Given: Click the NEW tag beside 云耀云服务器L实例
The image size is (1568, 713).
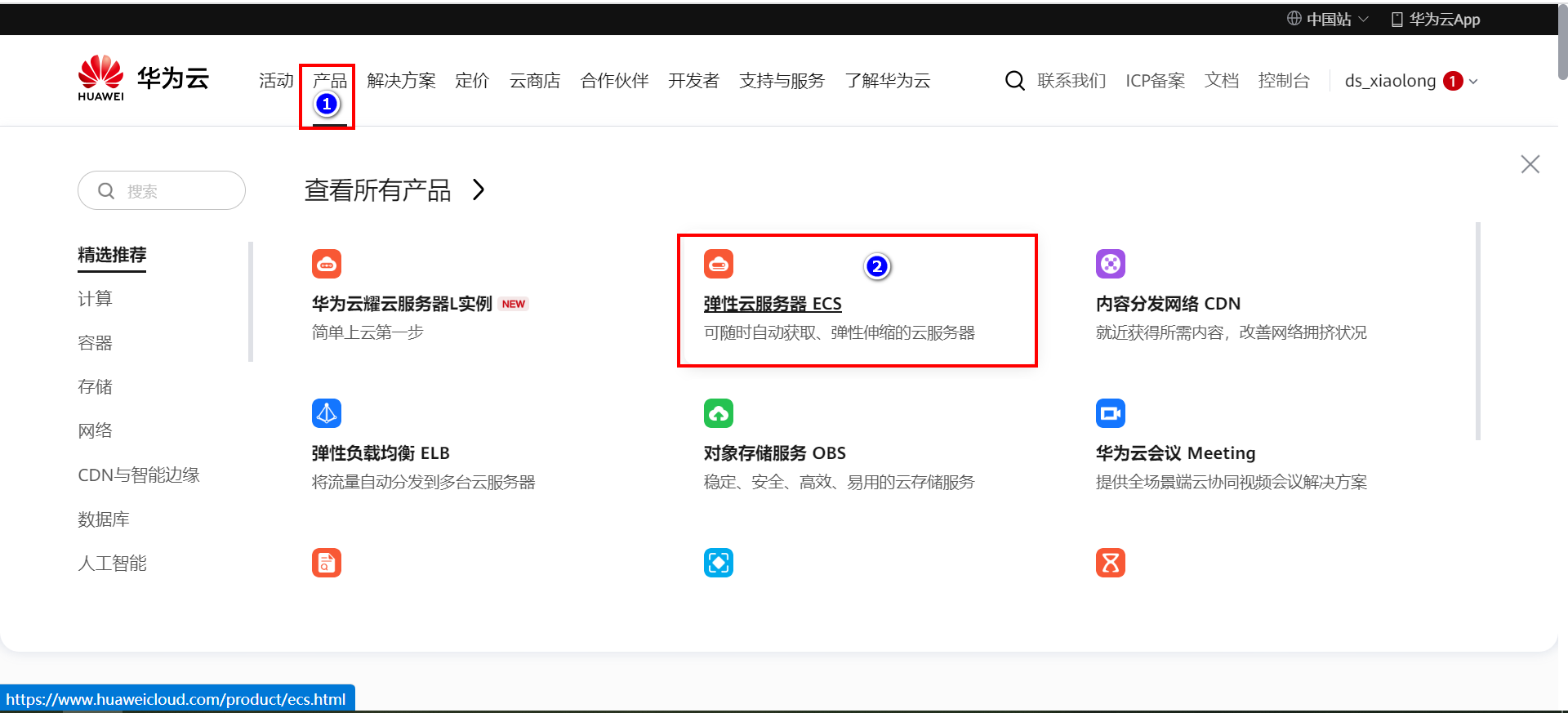Looking at the screenshot, I should [x=514, y=304].
